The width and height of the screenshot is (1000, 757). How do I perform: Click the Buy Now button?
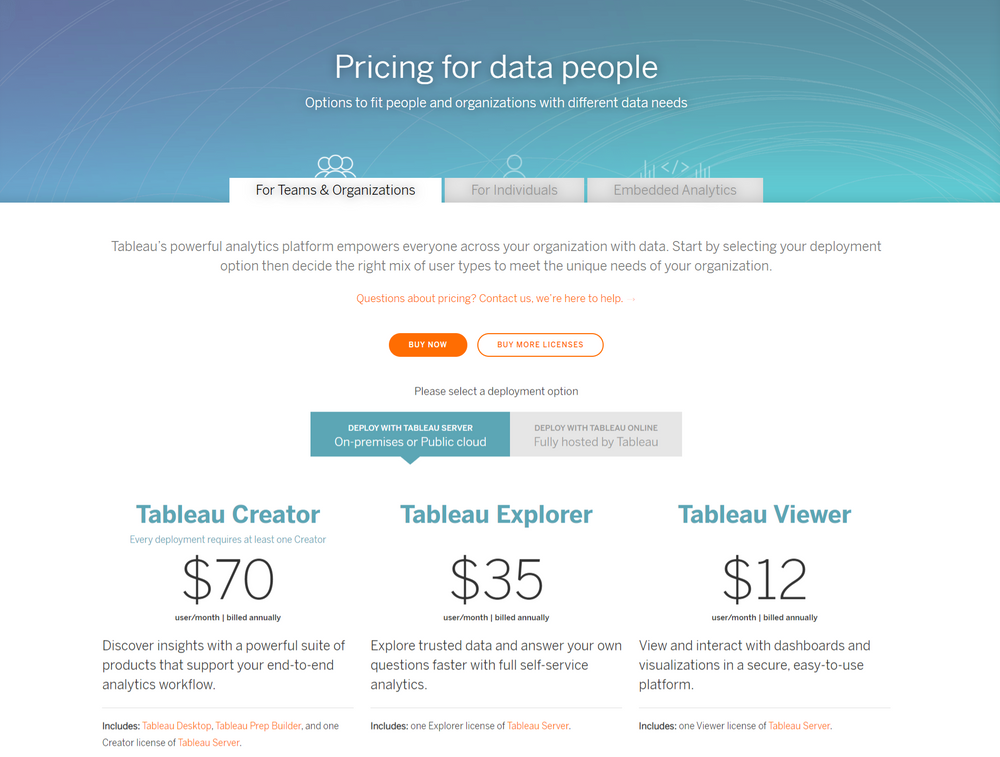(x=428, y=344)
